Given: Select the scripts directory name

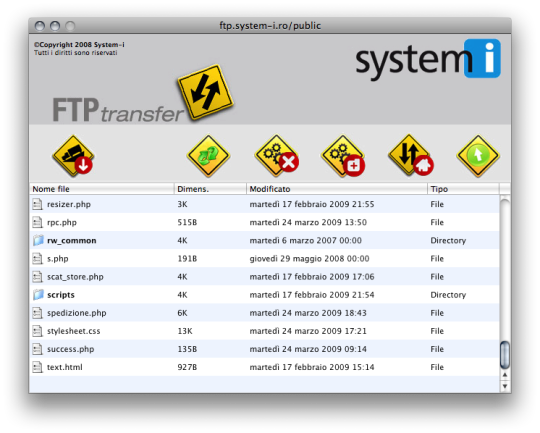Looking at the screenshot, I should tap(61, 295).
